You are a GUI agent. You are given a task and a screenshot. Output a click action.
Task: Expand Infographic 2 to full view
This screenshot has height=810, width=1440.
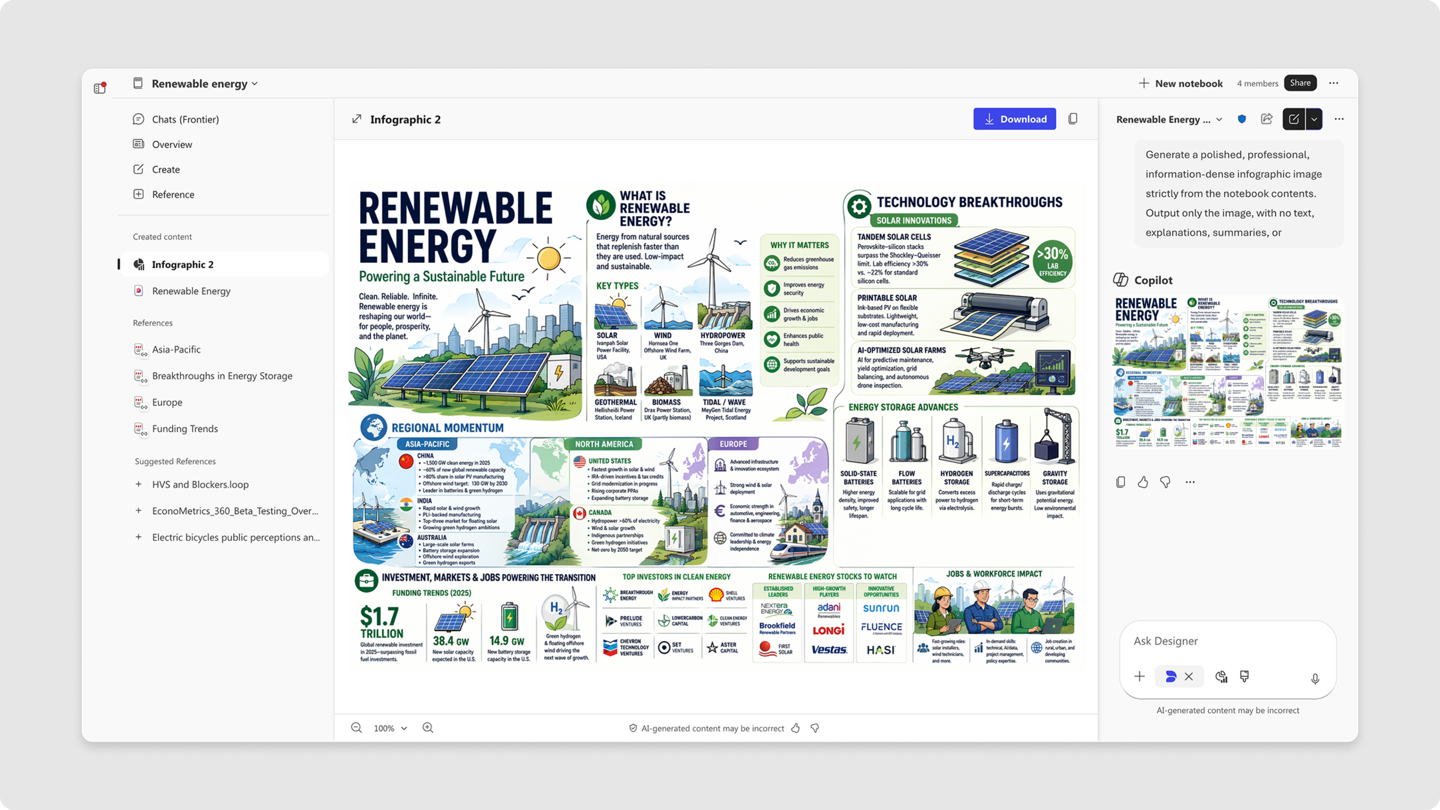point(356,119)
